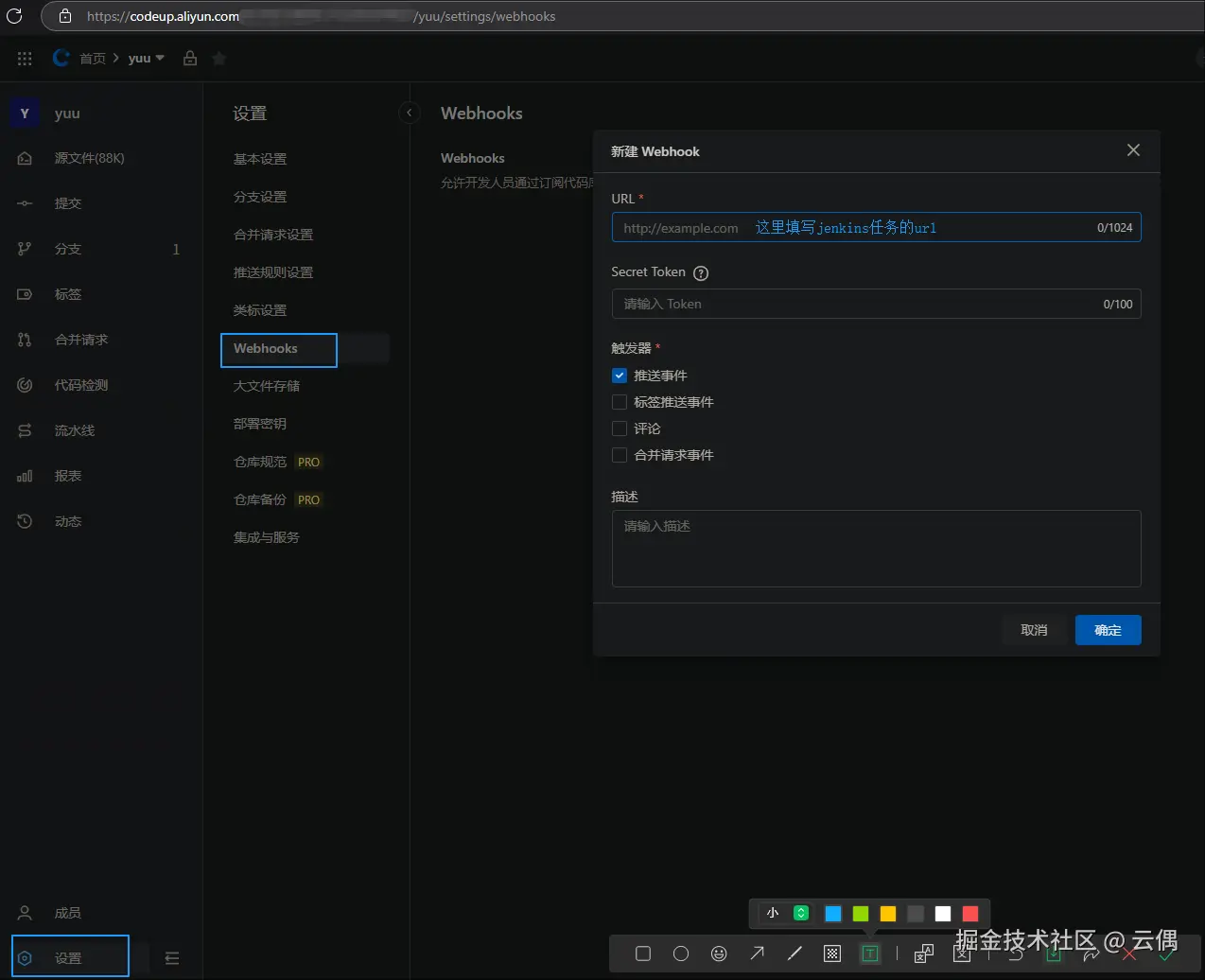Screen dimensions: 1205x980
Task: Open the text size selector
Action: tap(787, 913)
